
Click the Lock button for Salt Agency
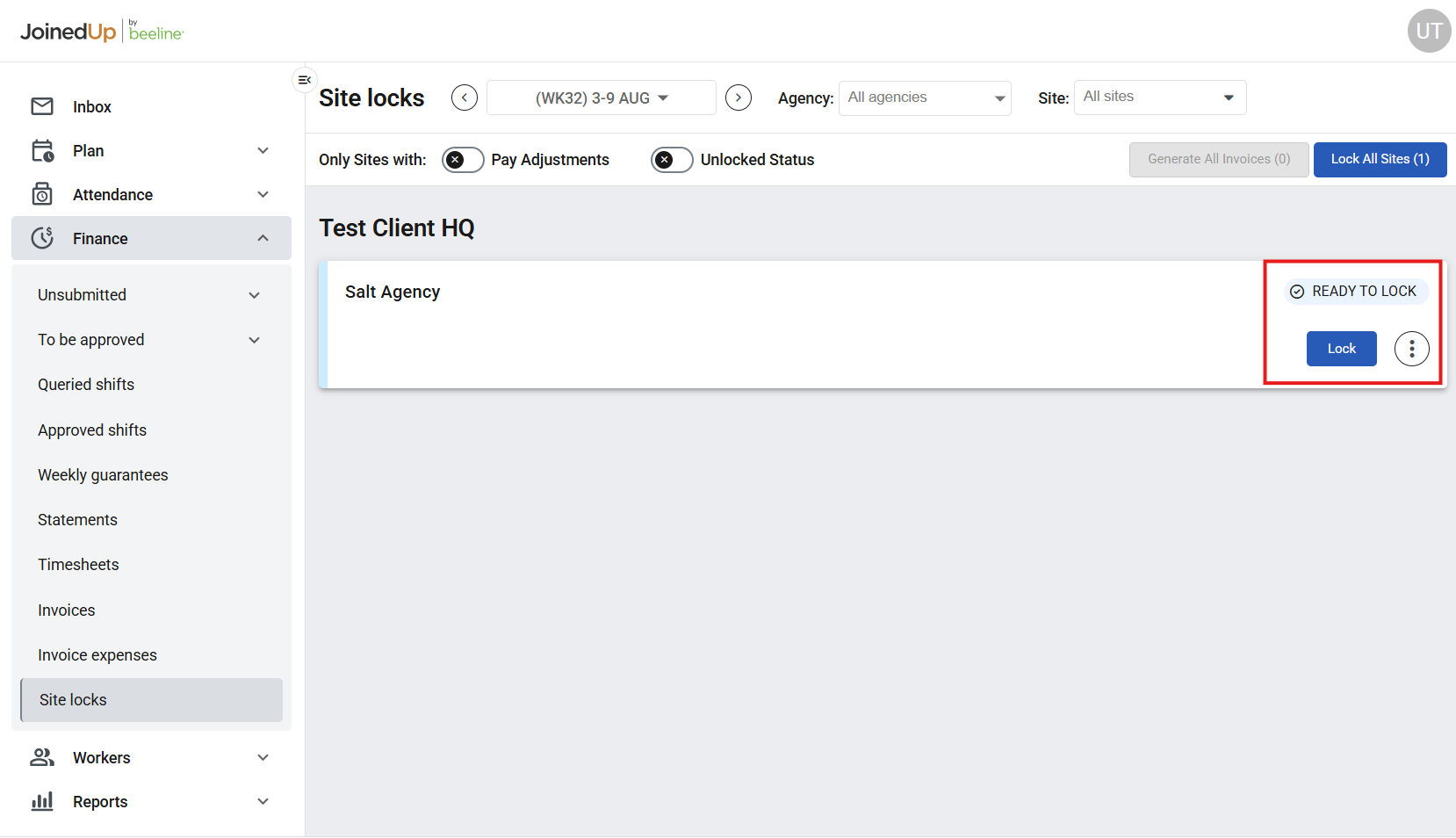[x=1341, y=349]
